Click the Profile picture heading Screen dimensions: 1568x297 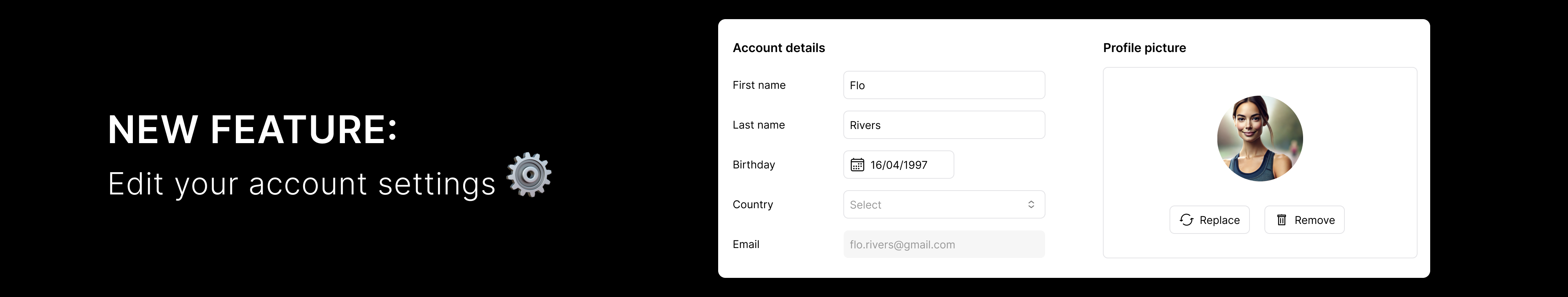pyautogui.click(x=1144, y=48)
